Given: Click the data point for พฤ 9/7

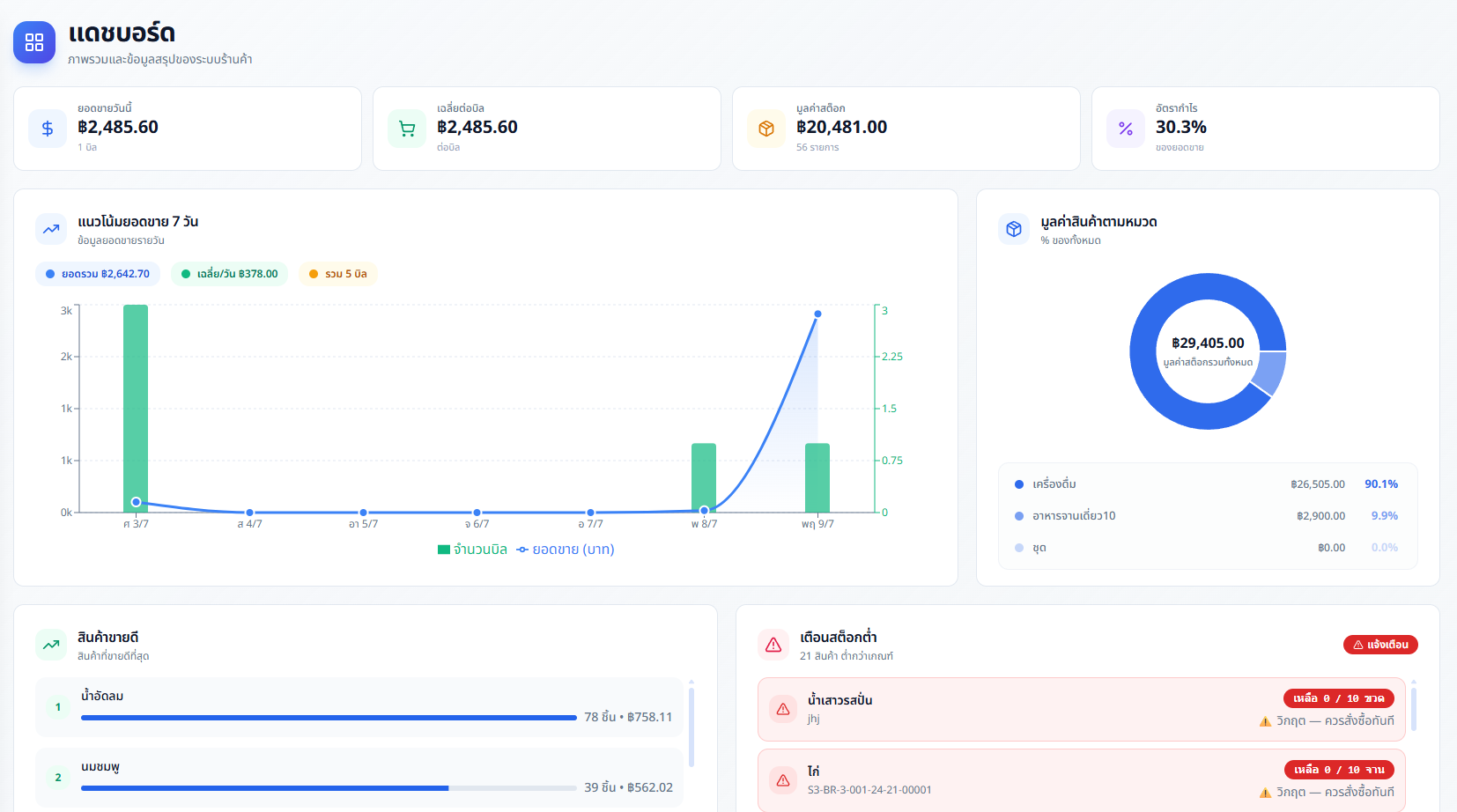Looking at the screenshot, I should coord(817,314).
